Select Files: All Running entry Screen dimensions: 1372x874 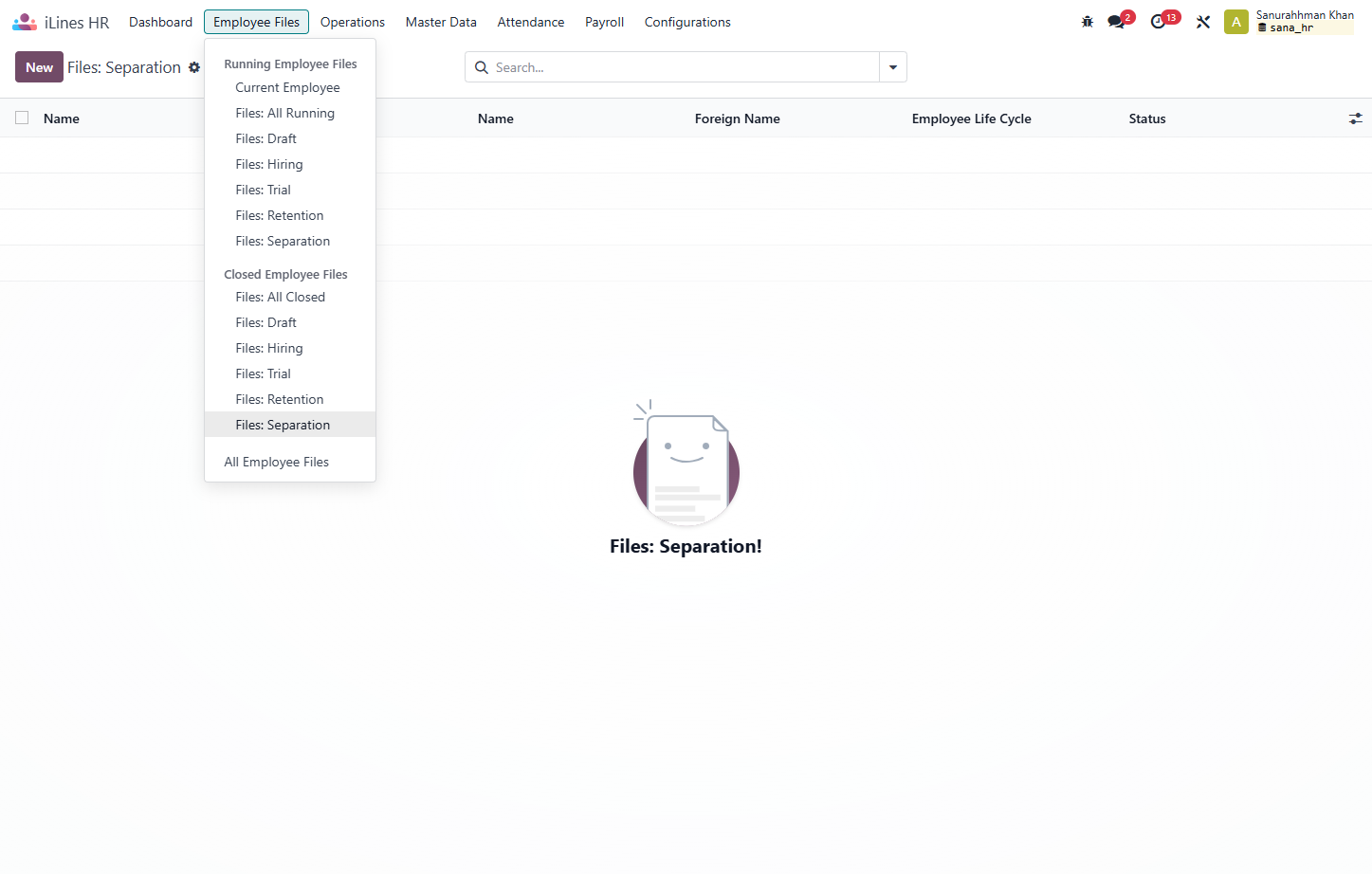290,113
